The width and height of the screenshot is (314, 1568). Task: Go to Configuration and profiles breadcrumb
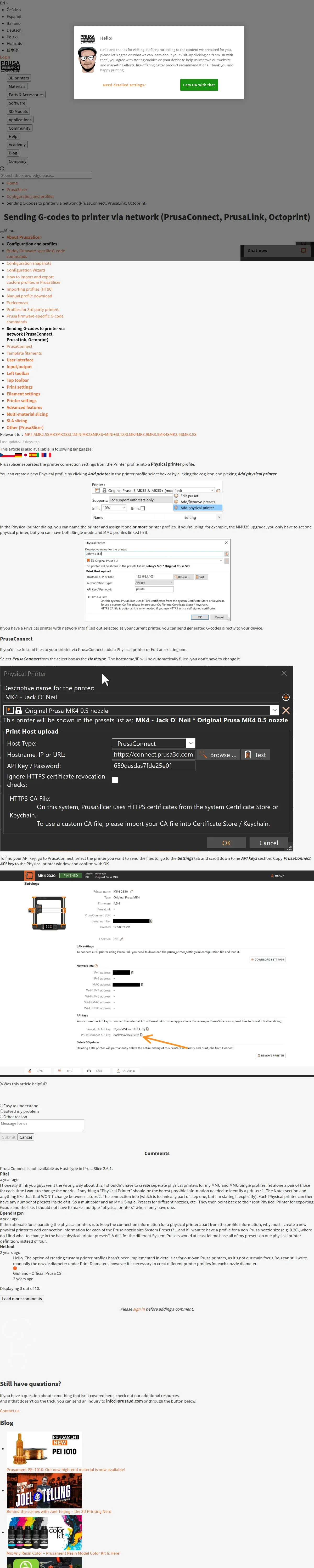[31, 196]
